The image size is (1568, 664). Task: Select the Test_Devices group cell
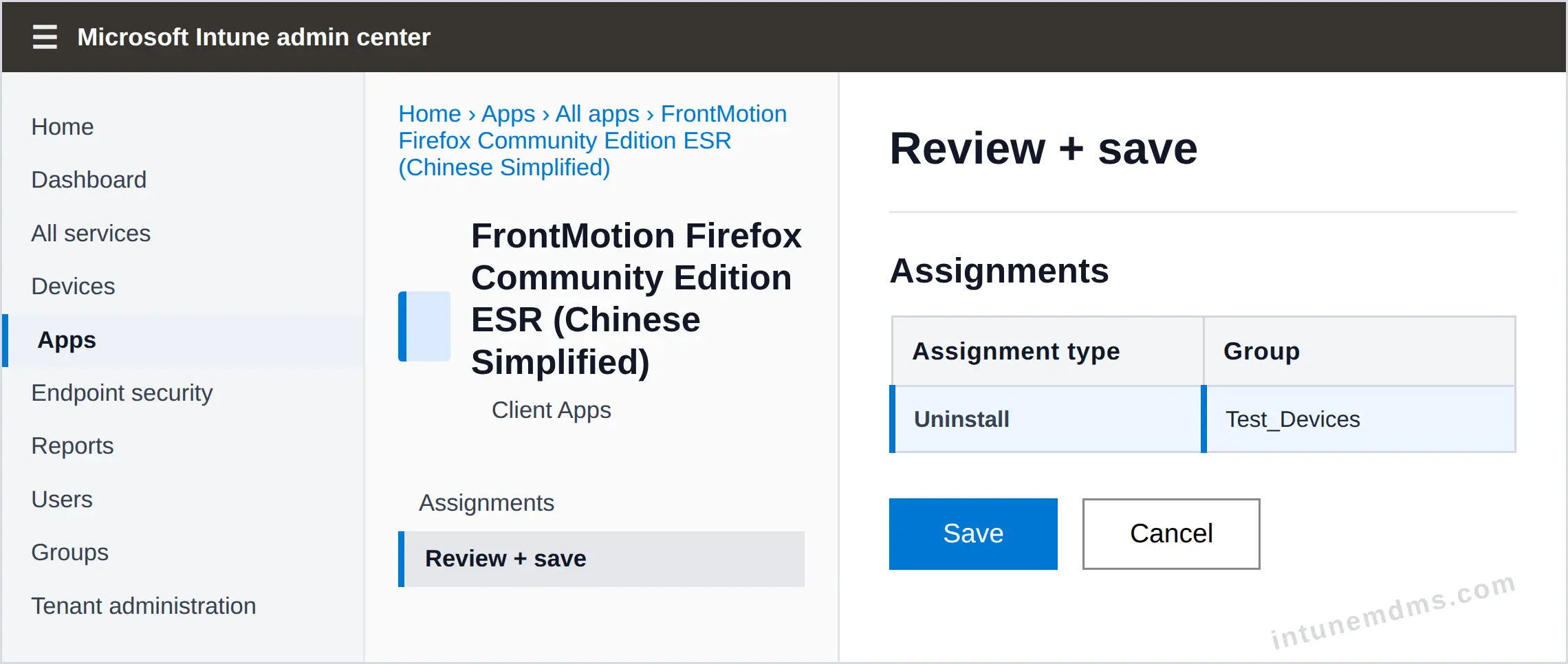tap(1359, 419)
